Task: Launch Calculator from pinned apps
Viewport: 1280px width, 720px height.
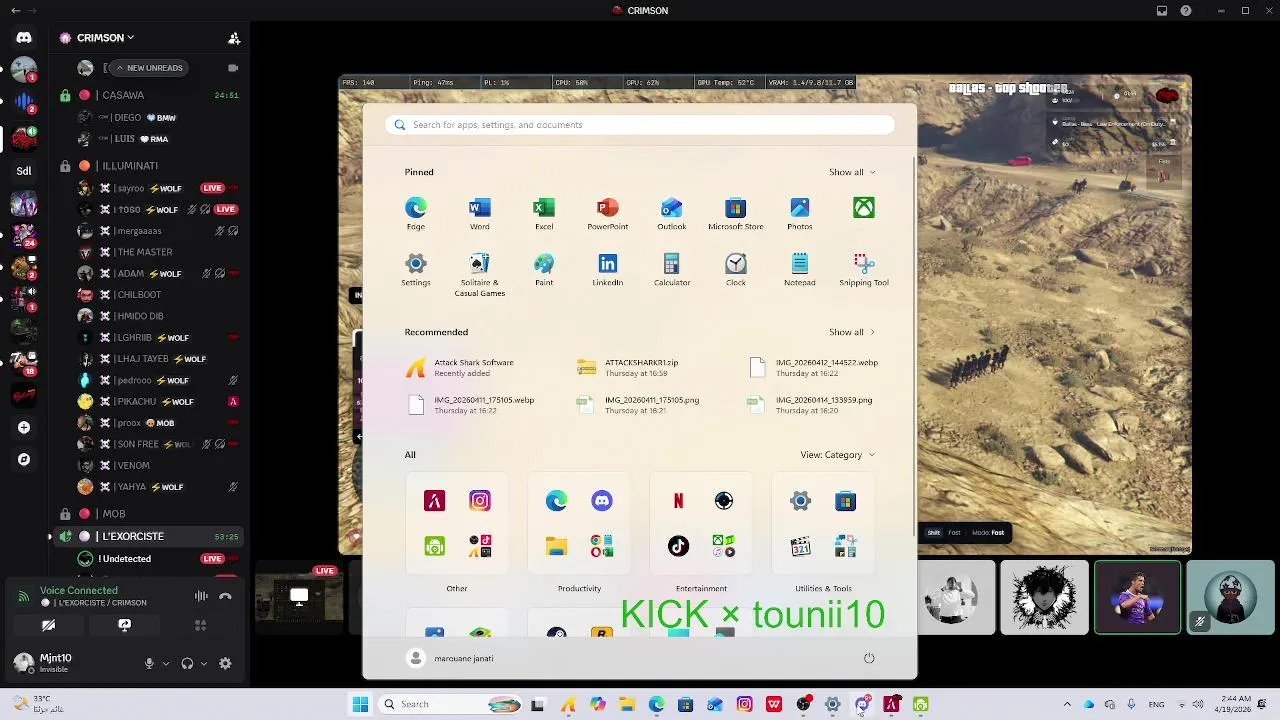Action: point(672,269)
